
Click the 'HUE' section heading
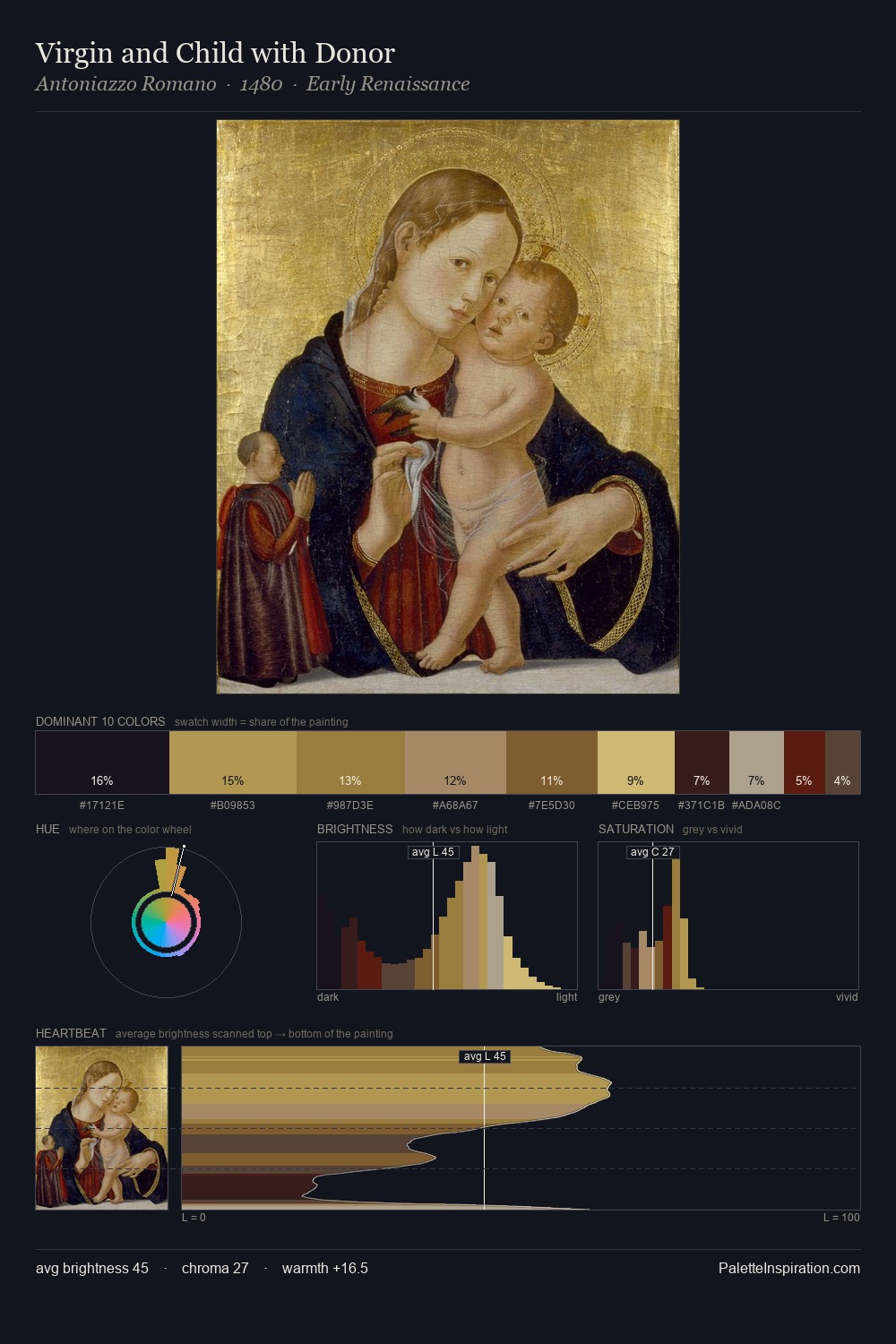pos(47,829)
